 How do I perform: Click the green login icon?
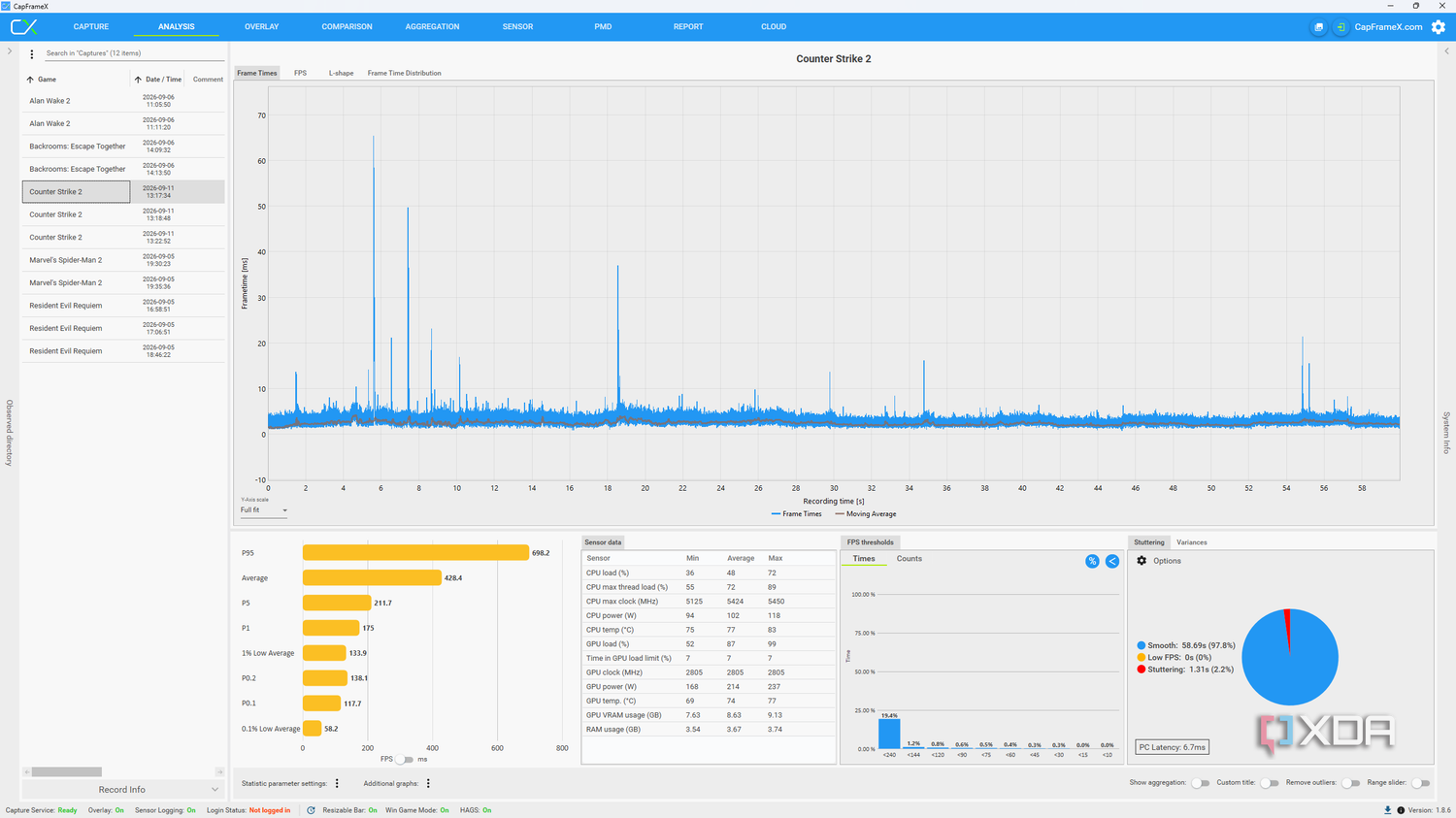click(x=1340, y=27)
